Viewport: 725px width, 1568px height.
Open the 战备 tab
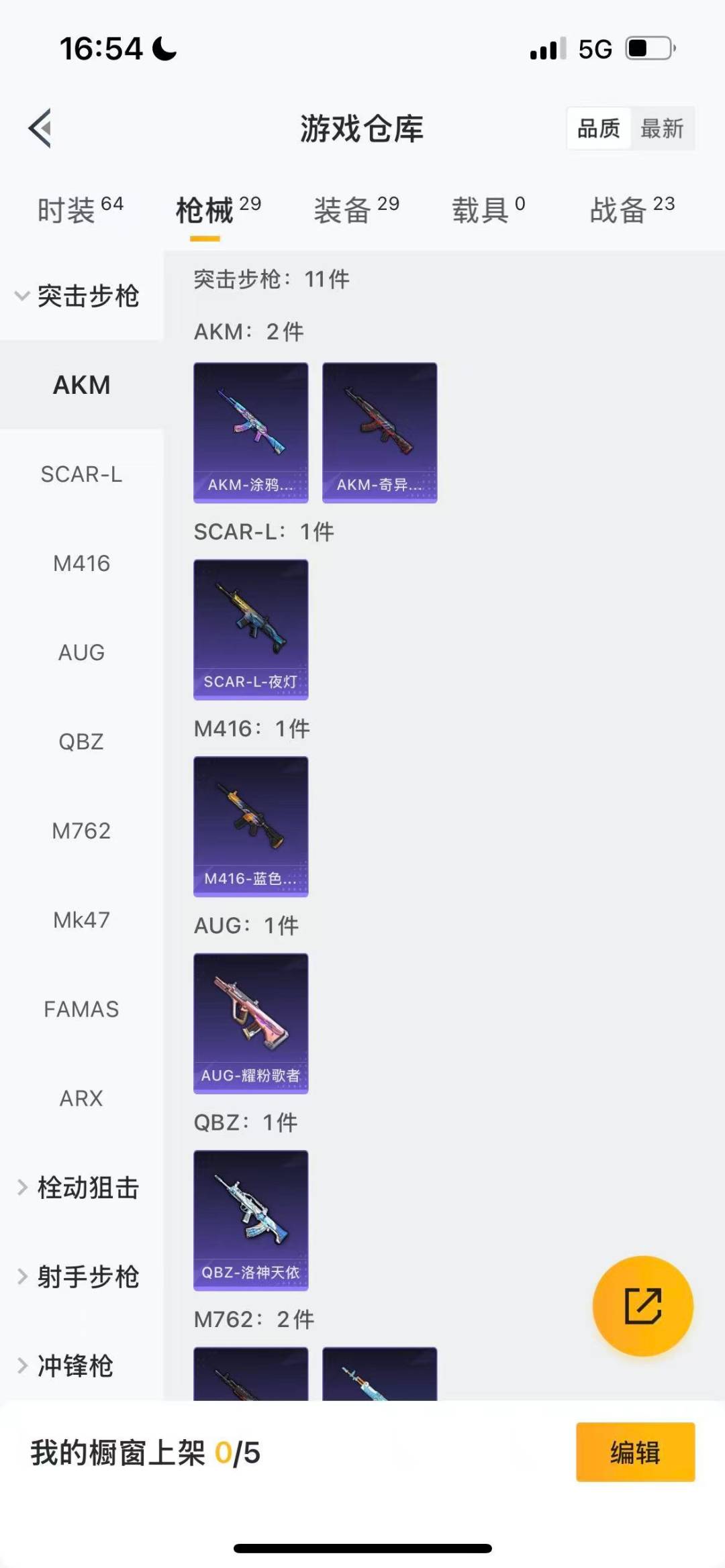(631, 210)
